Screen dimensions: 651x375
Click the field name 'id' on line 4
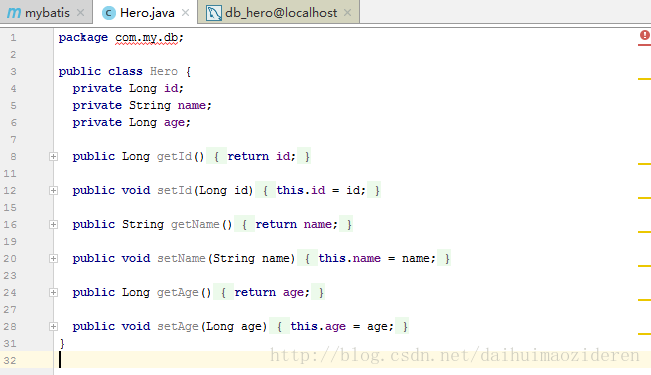(x=171, y=88)
